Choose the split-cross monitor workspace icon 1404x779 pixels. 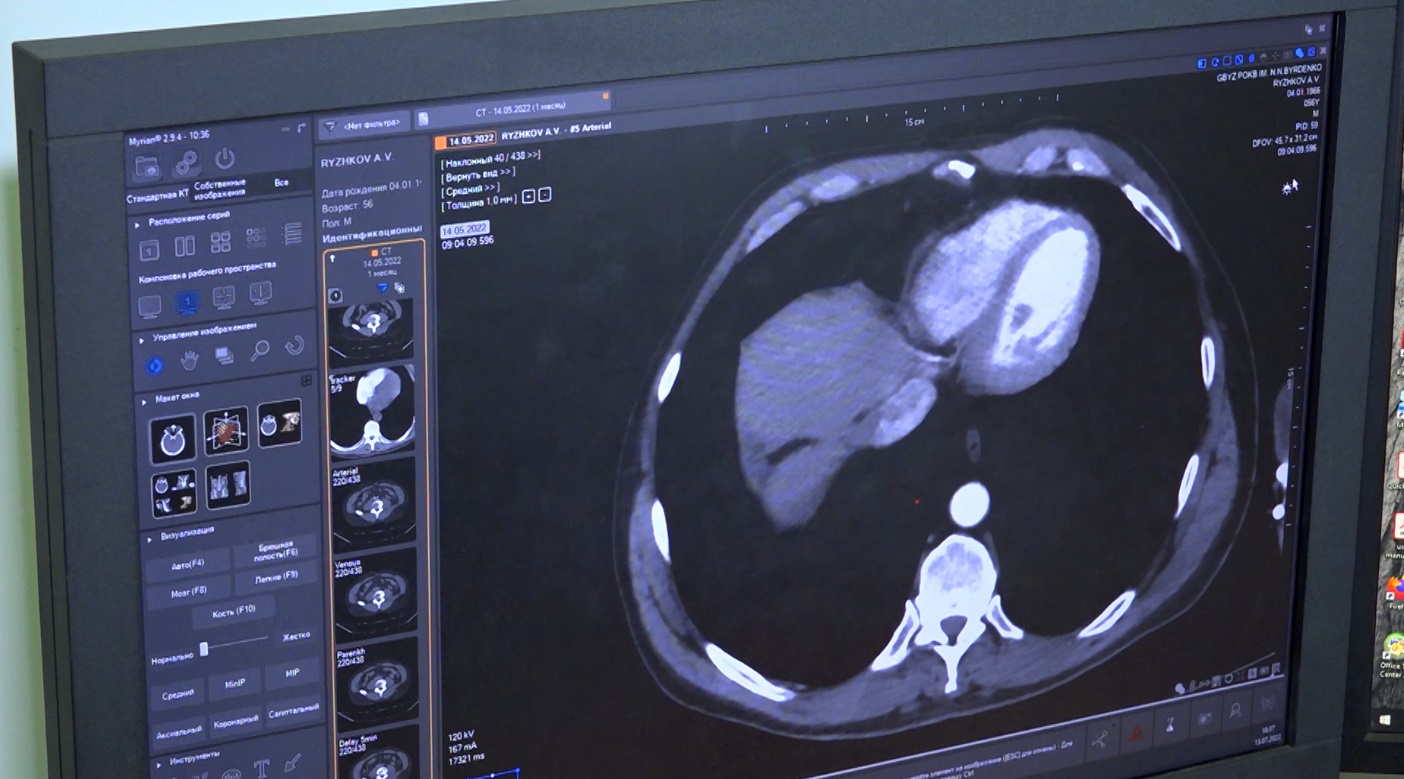(224, 297)
